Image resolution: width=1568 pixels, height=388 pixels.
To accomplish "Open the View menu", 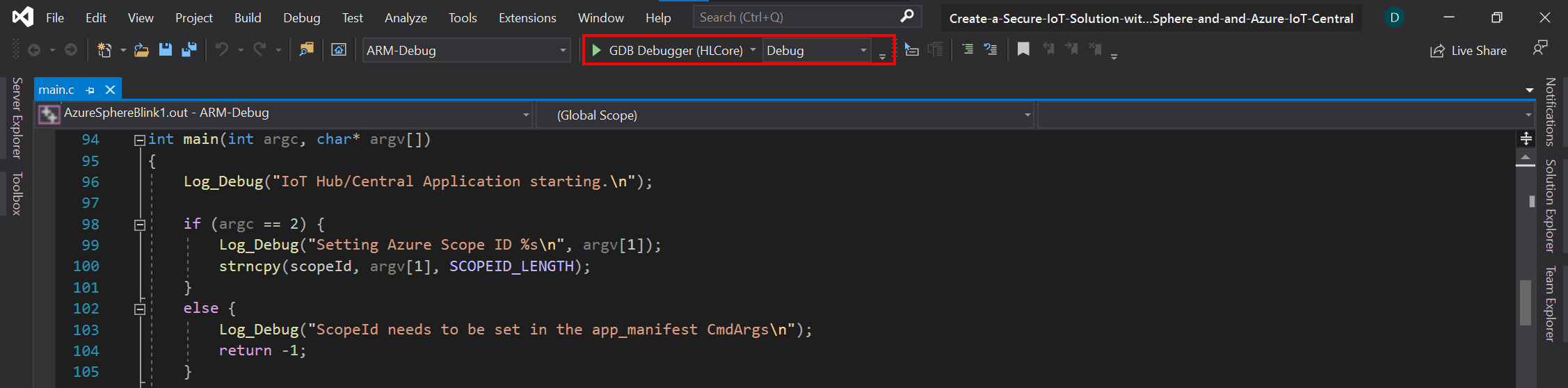I will click(x=141, y=18).
